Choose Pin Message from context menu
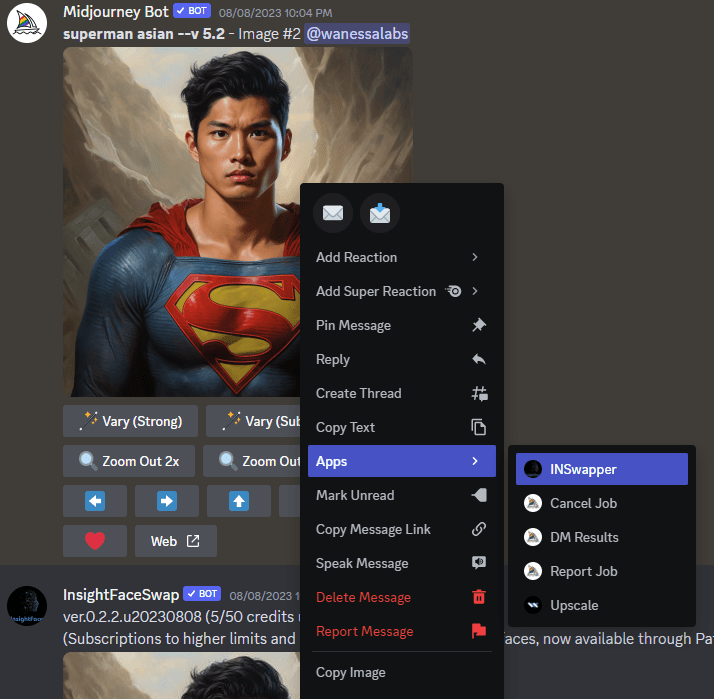The image size is (714, 699). pos(402,325)
